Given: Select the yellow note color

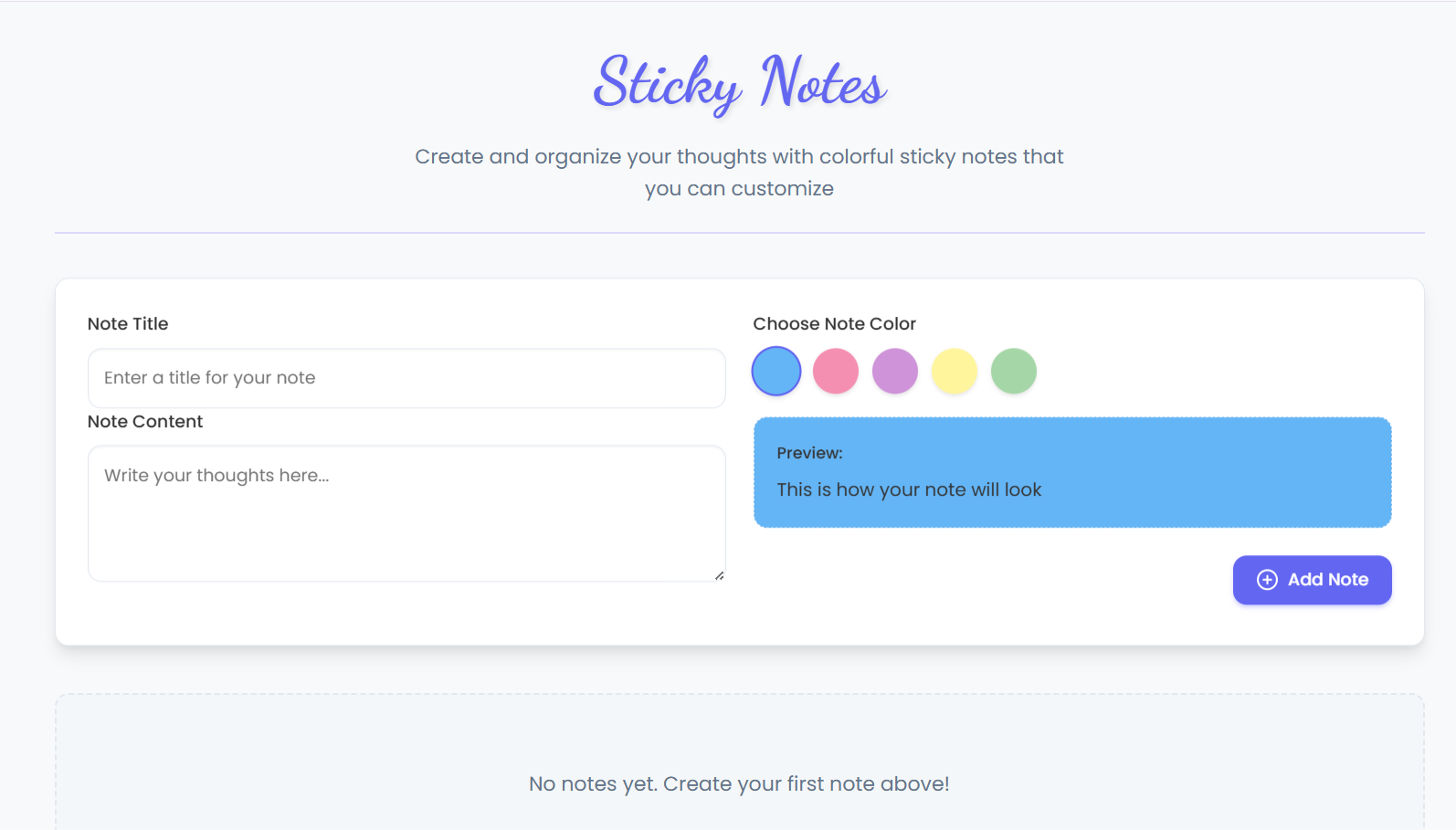Looking at the screenshot, I should (x=954, y=371).
